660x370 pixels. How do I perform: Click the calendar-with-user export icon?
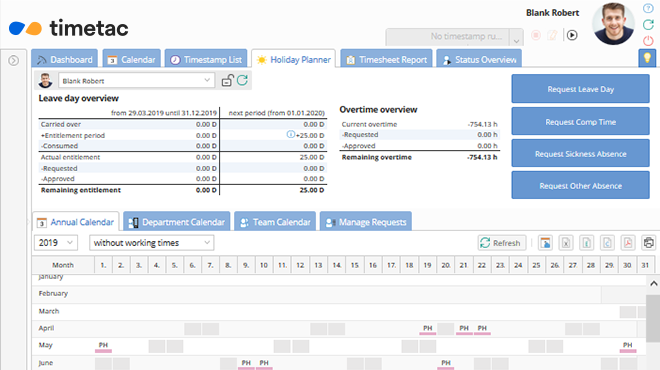coord(545,243)
